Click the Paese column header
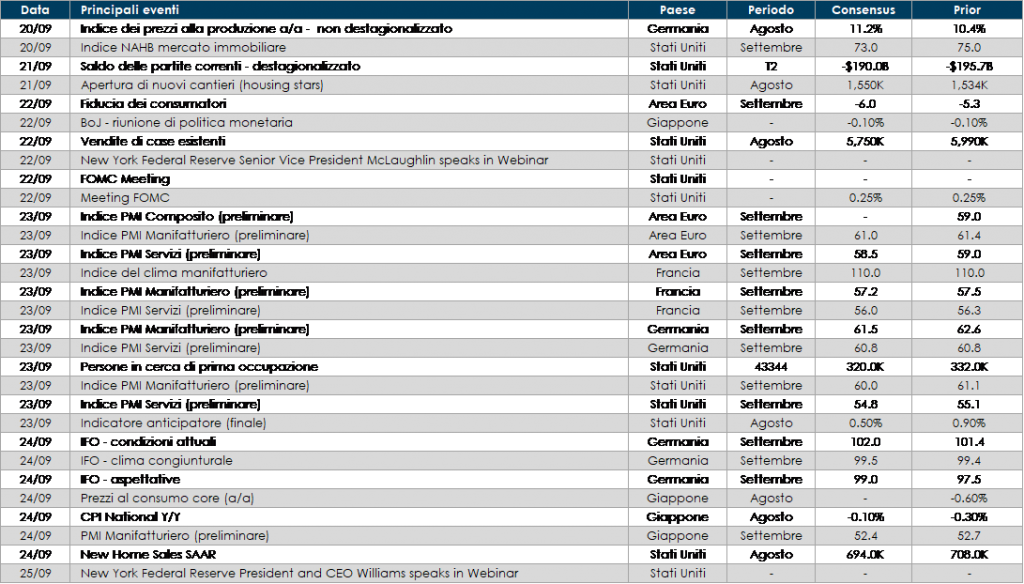 point(677,10)
